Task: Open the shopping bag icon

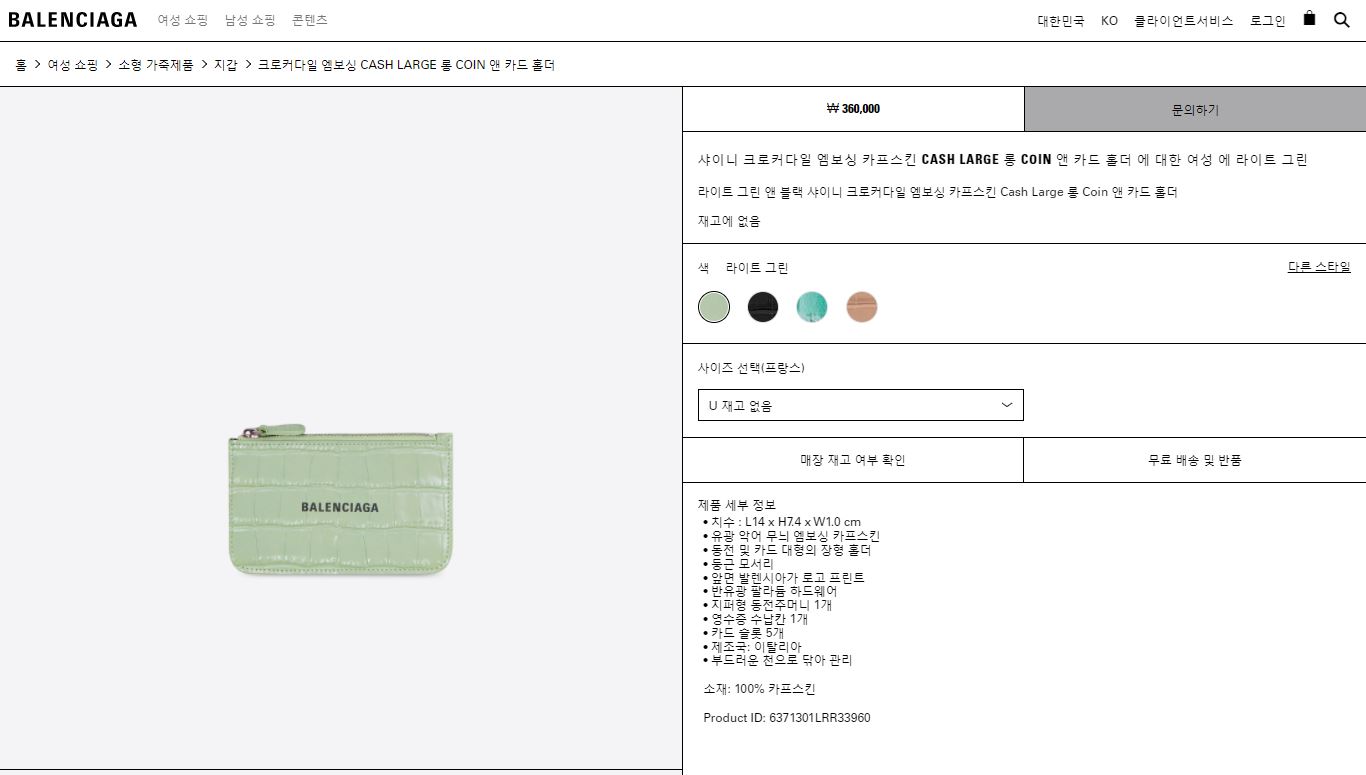Action: coord(1309,18)
